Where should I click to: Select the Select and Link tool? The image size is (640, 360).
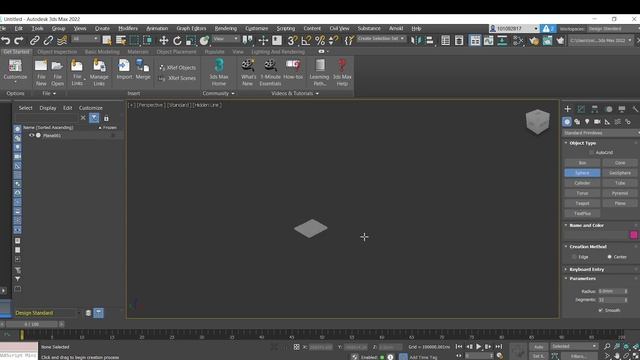(35, 40)
